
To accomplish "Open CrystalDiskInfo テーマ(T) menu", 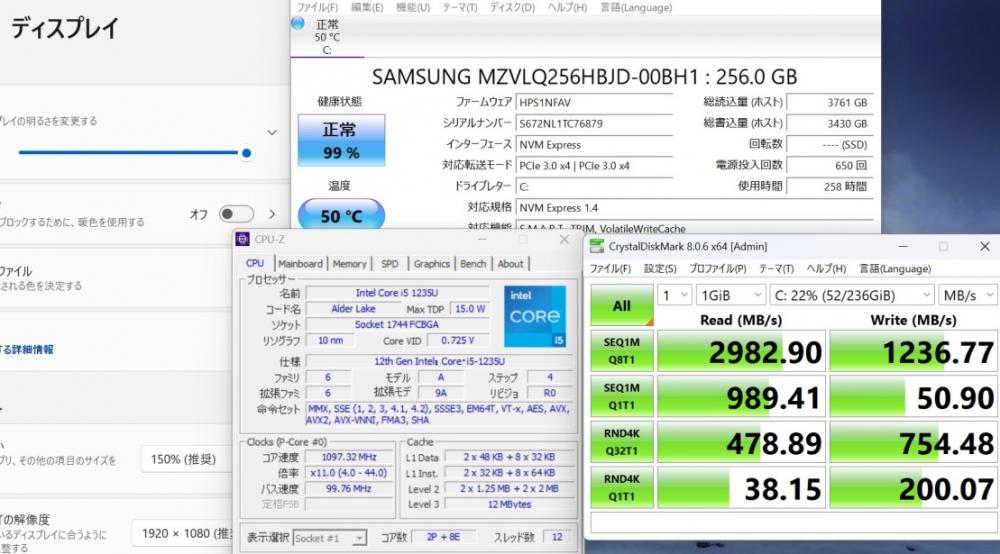I will pyautogui.click(x=460, y=7).
